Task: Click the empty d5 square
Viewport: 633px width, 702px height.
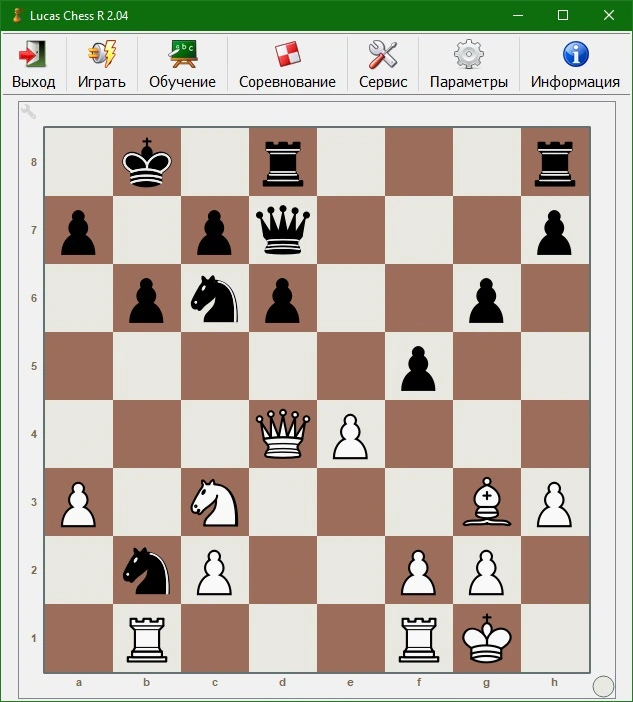Action: coord(282,366)
